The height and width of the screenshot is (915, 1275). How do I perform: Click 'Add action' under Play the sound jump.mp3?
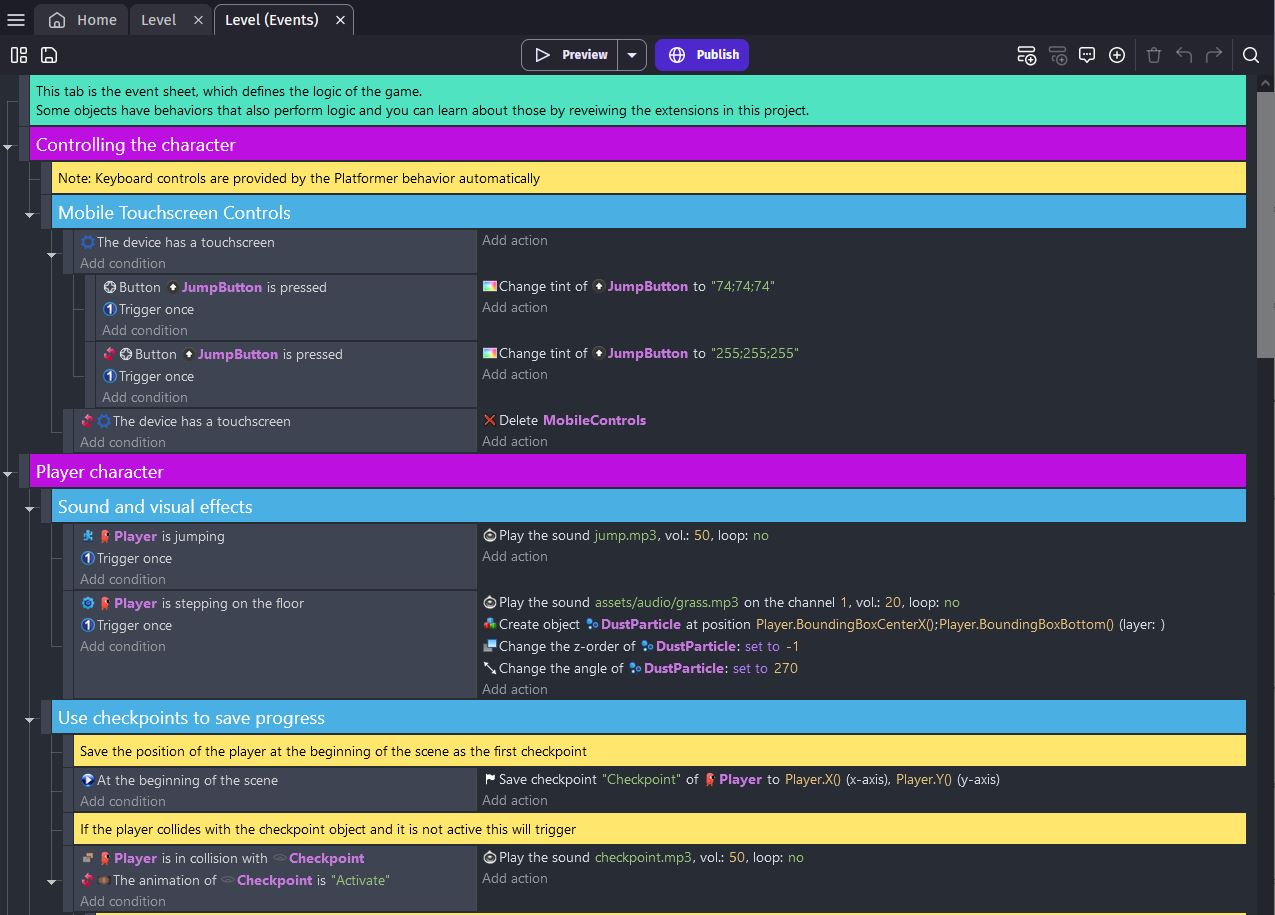[x=515, y=556]
